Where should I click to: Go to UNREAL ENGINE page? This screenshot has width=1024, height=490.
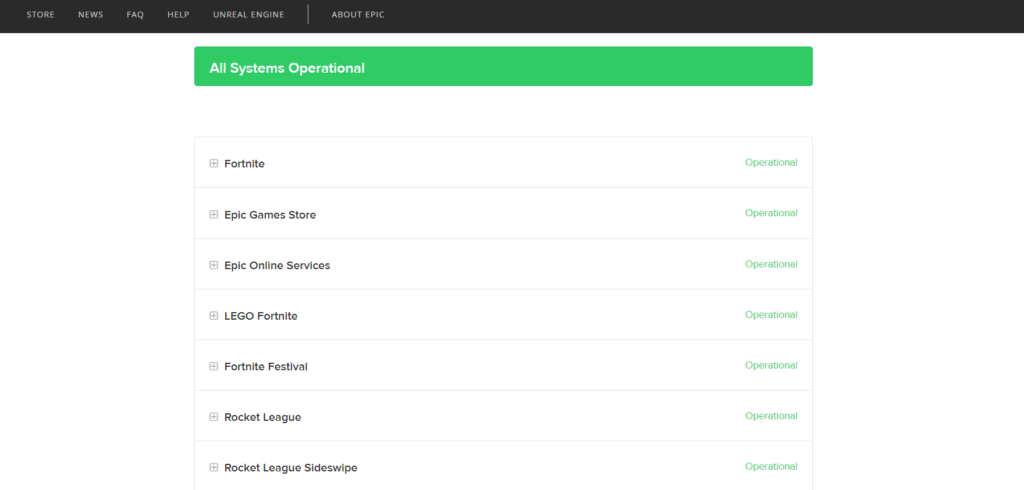click(249, 14)
